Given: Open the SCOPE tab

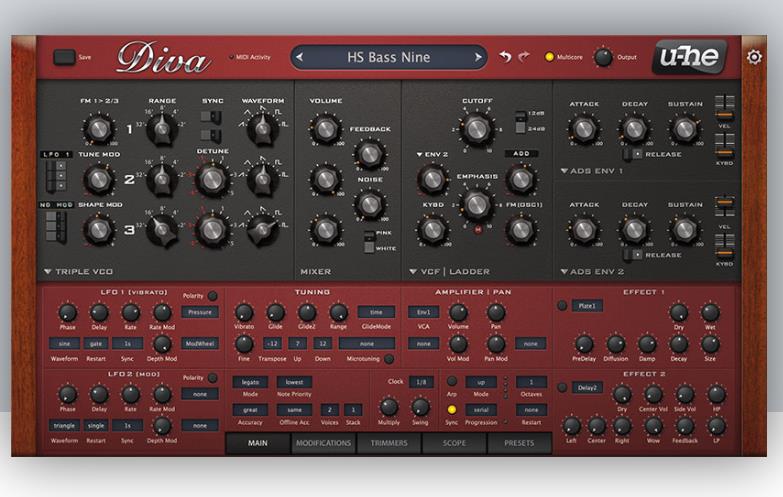Looking at the screenshot, I should [454, 443].
